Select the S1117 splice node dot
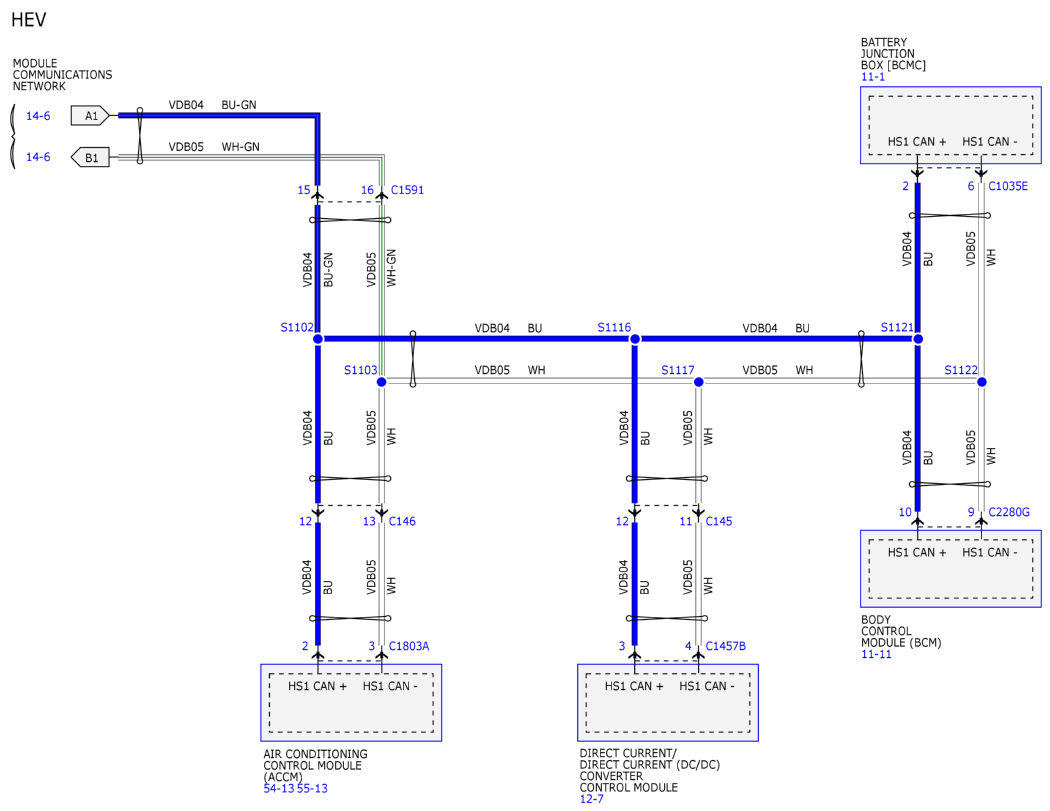Viewport: 1050px width, 811px height. point(698,382)
